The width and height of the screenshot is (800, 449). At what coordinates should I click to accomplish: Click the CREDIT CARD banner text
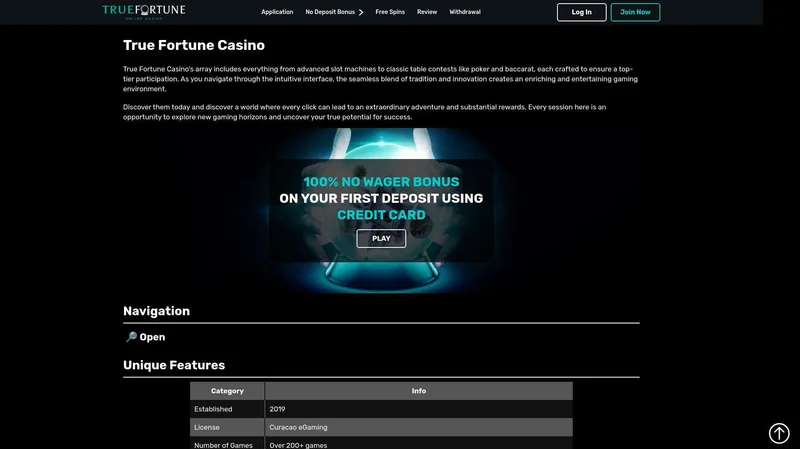coord(381,215)
